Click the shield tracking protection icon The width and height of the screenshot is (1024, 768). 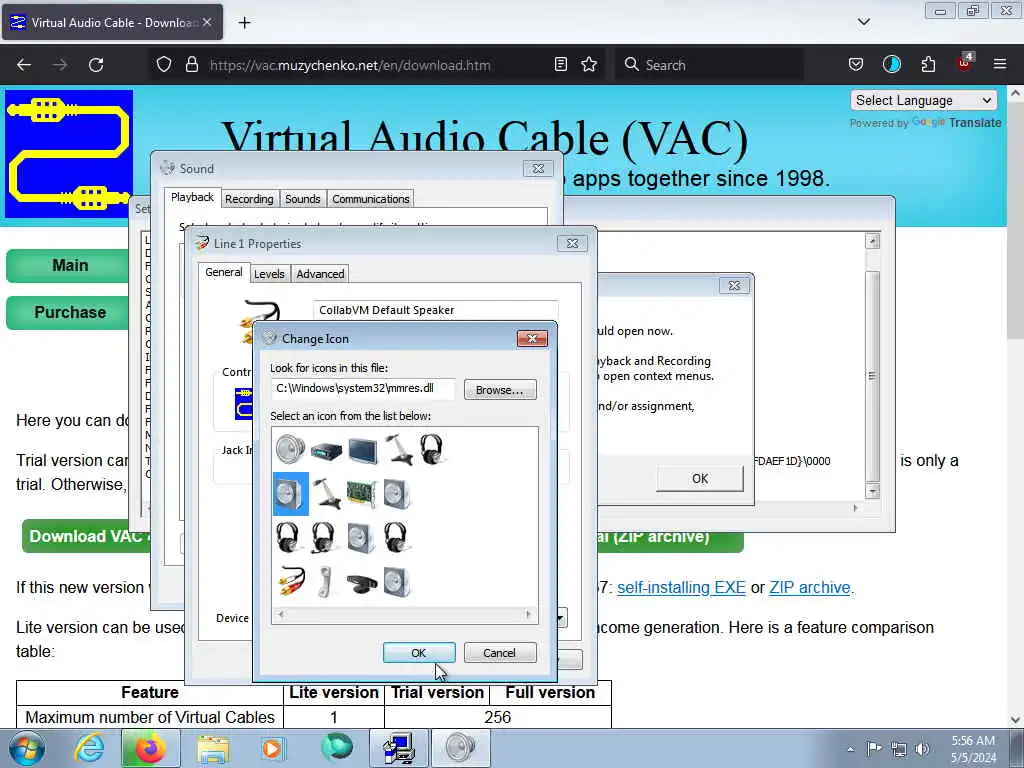coord(164,65)
